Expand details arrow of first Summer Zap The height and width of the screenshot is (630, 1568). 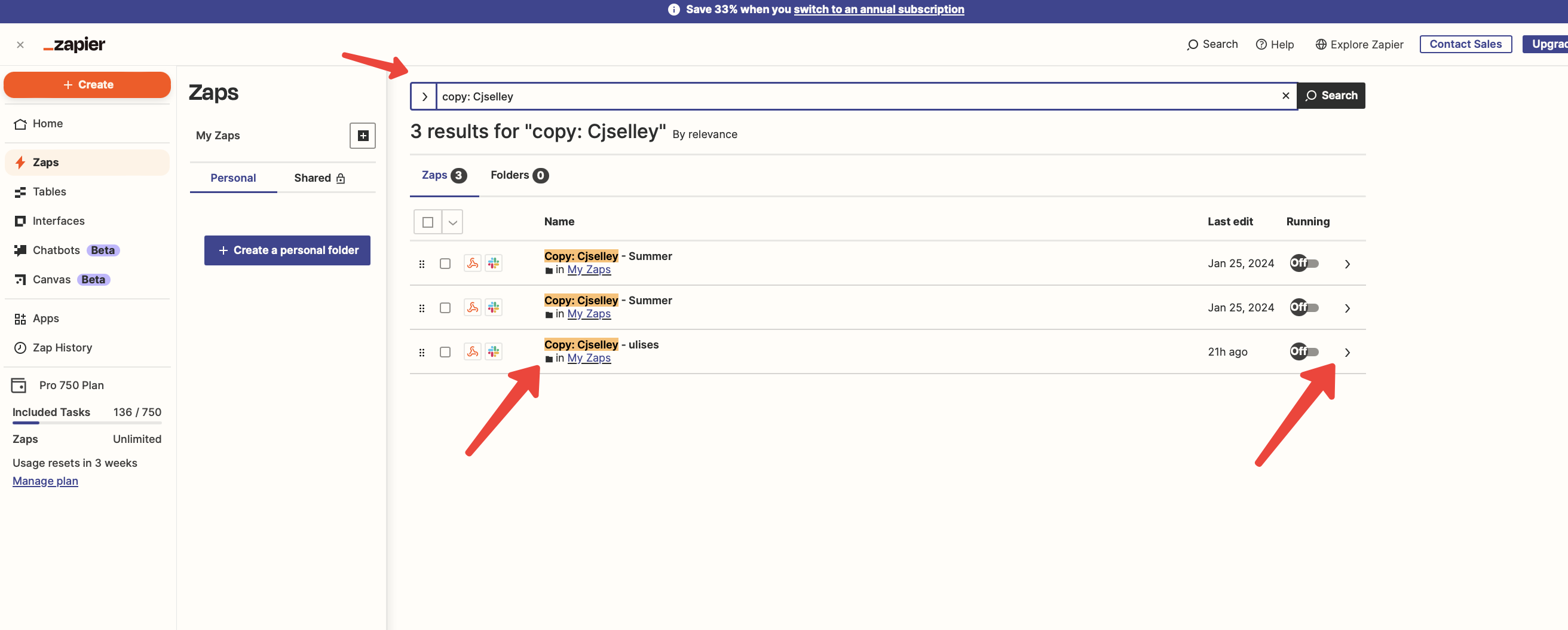pyautogui.click(x=1347, y=264)
